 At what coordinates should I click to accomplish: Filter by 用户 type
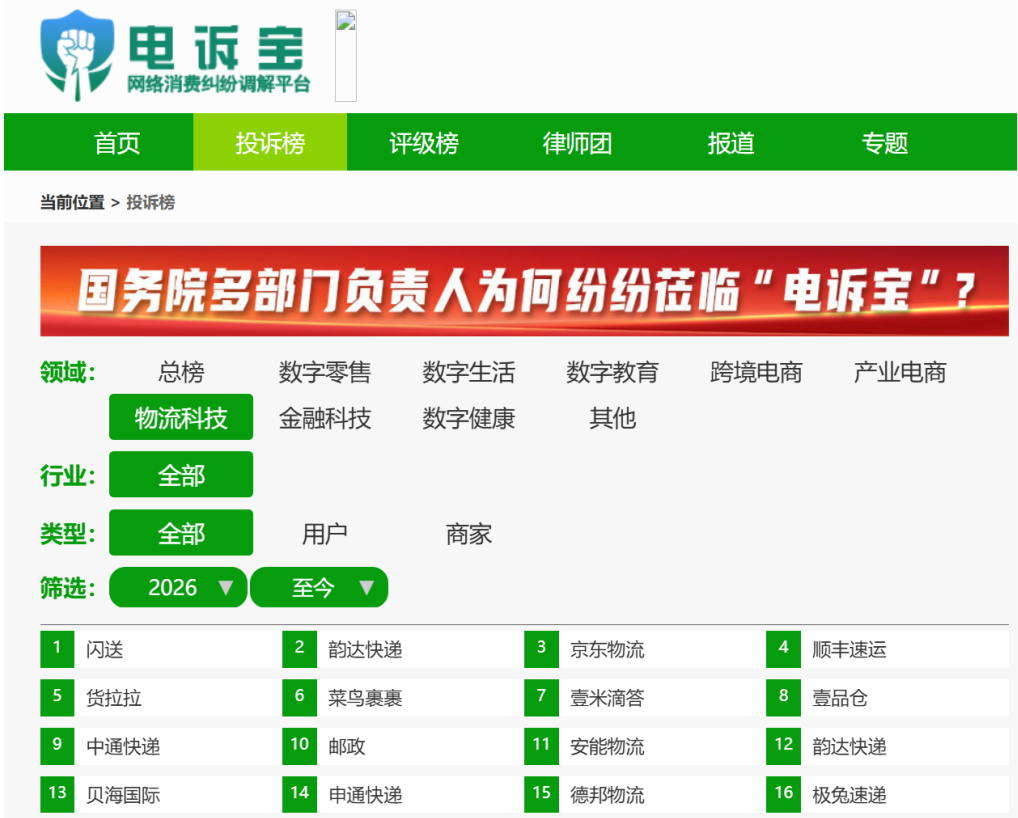pyautogui.click(x=325, y=534)
